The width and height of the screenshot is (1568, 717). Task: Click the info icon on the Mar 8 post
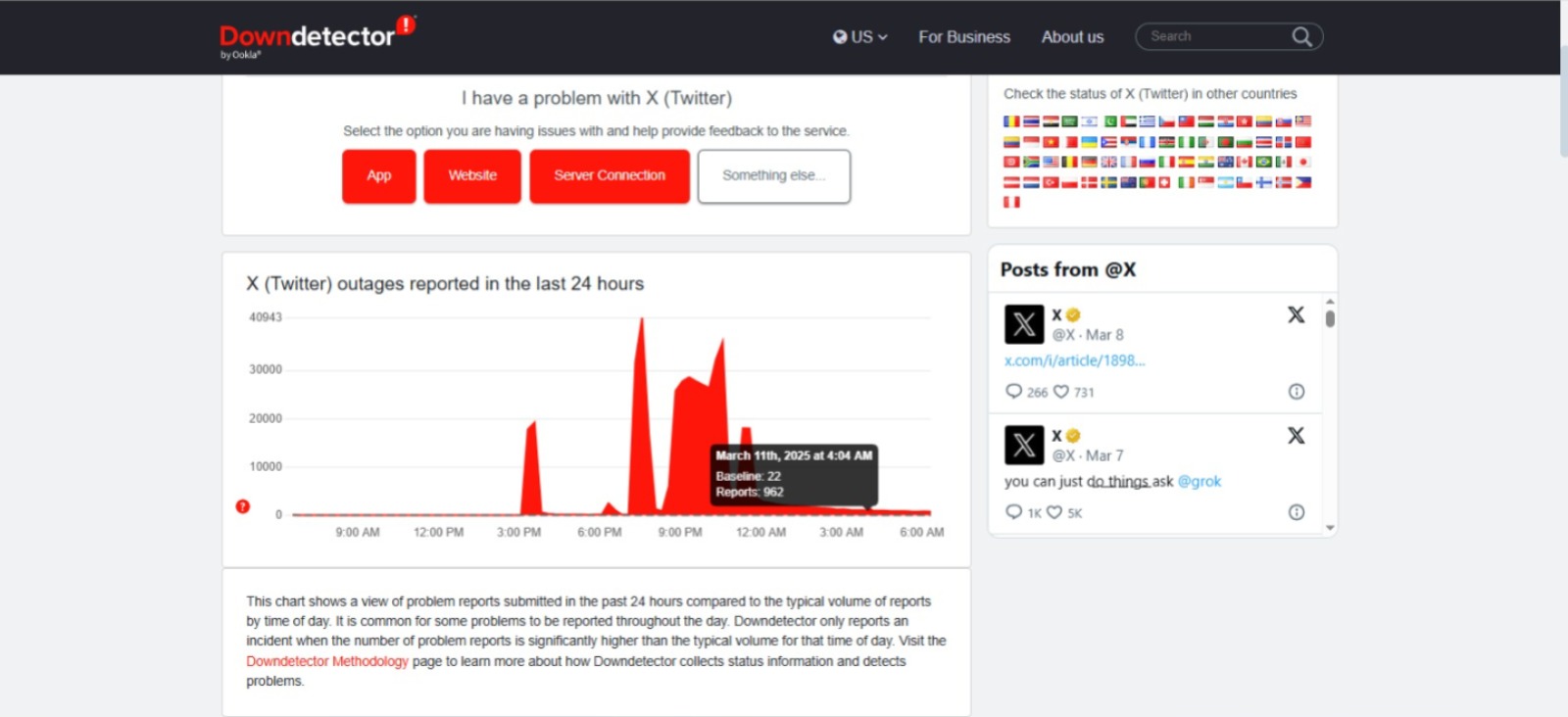(x=1297, y=392)
